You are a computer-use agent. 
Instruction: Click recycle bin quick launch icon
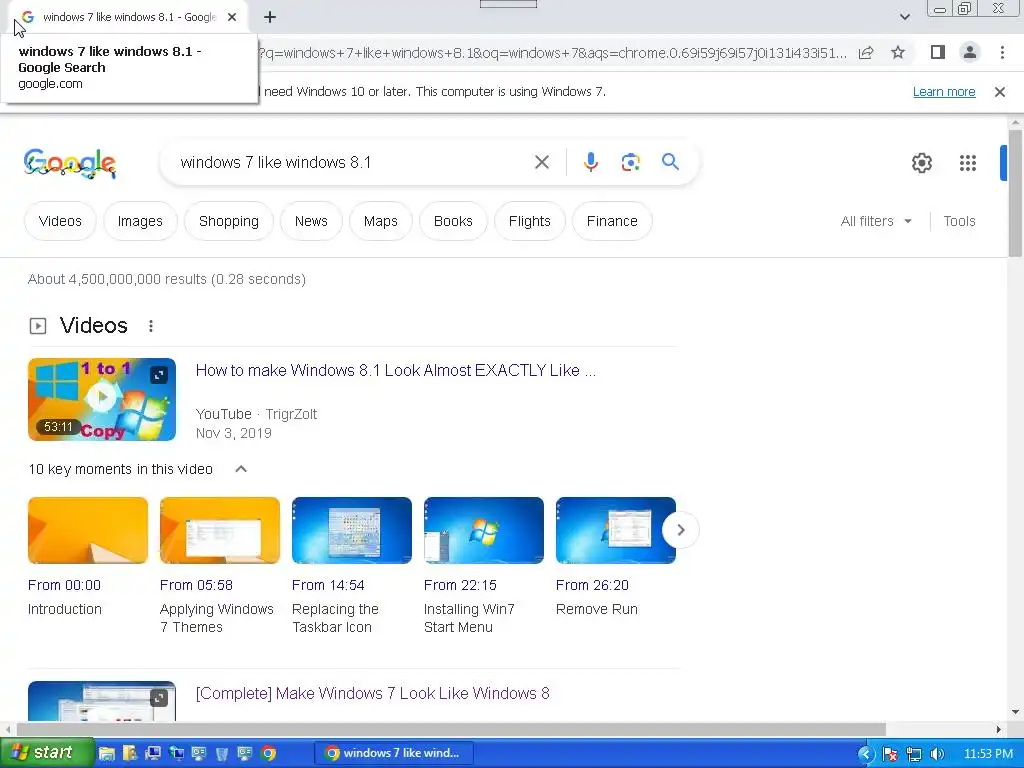(221, 754)
